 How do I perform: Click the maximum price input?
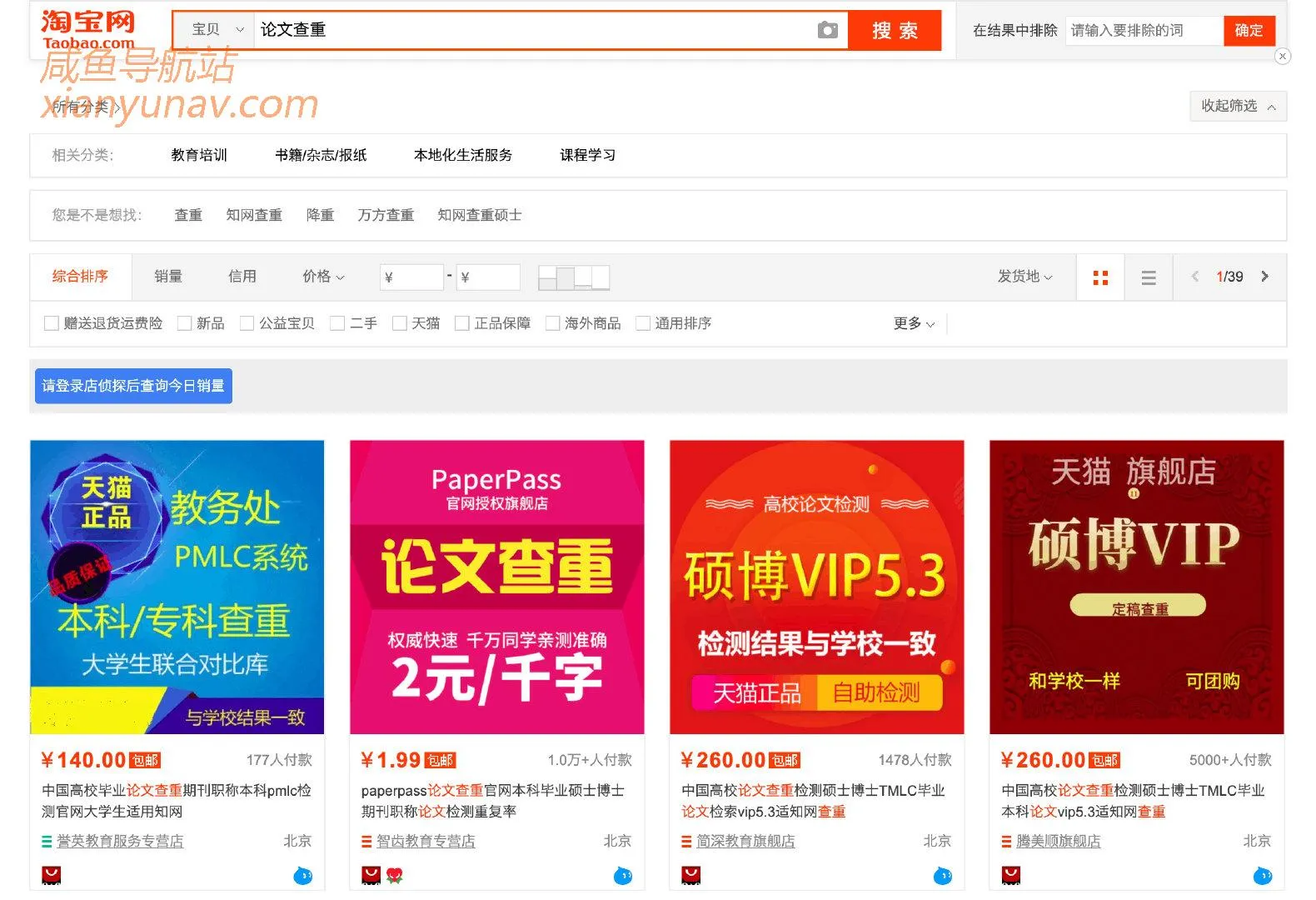pyautogui.click(x=488, y=277)
